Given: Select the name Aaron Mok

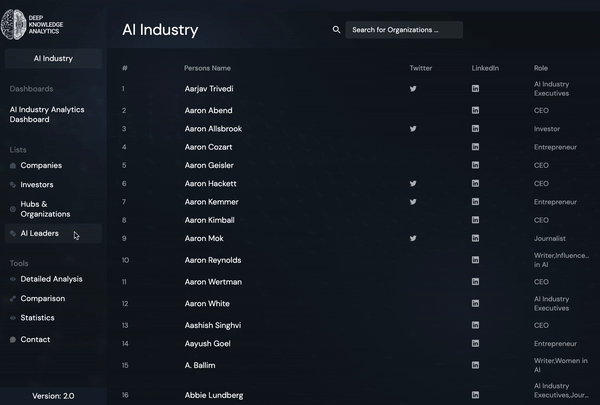Looking at the screenshot, I should click(204, 238).
